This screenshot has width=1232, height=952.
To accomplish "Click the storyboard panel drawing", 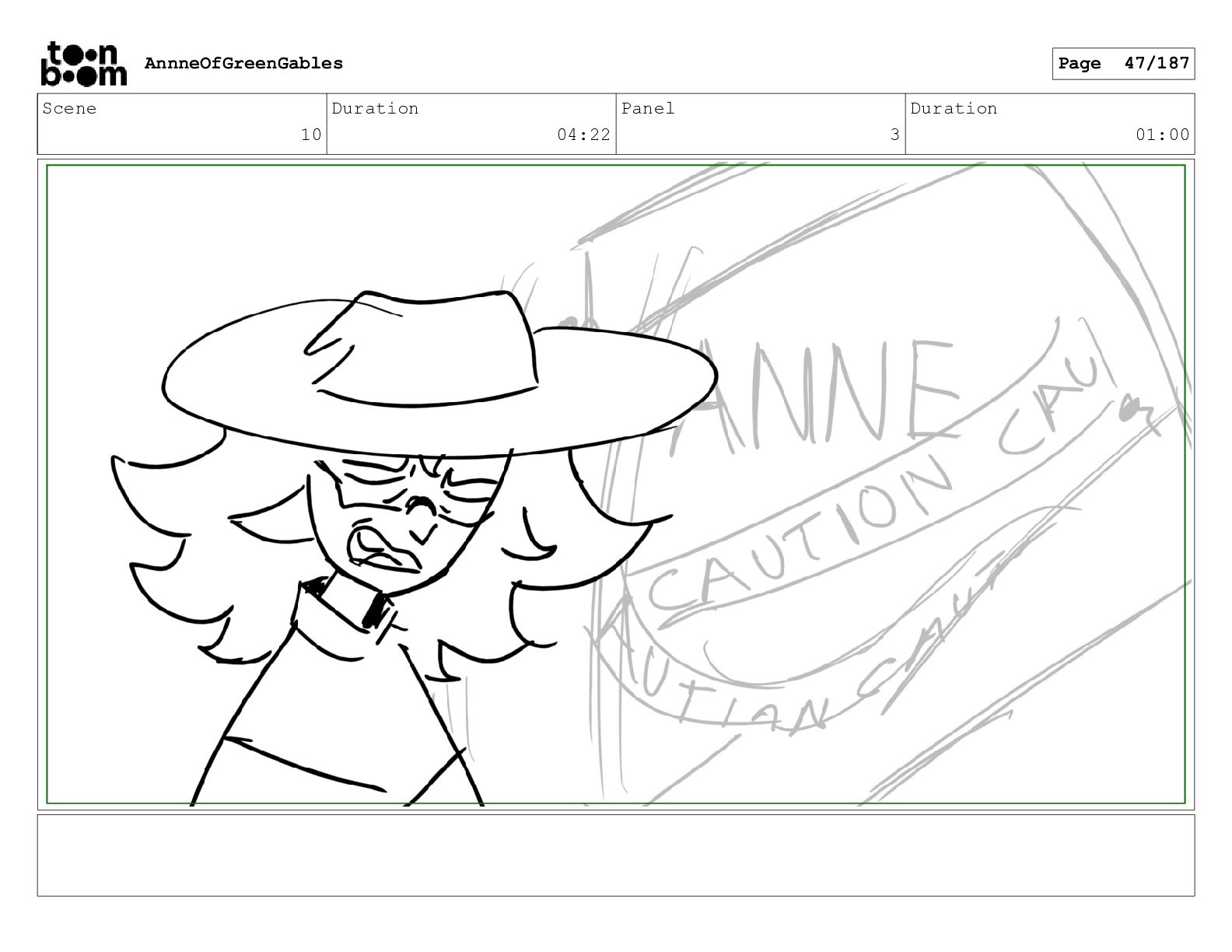I will click(616, 485).
